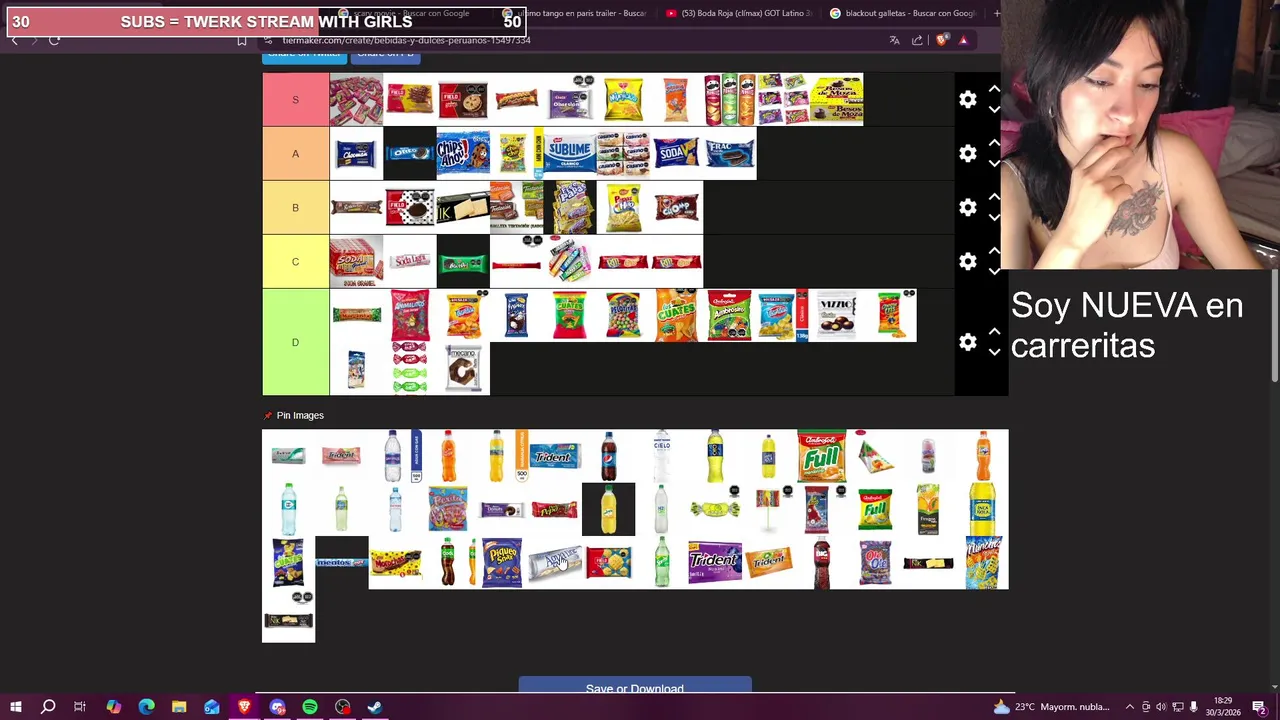Screen dimensions: 1280x720
Task: Move B tier row down with chevron
Action: (x=994, y=218)
